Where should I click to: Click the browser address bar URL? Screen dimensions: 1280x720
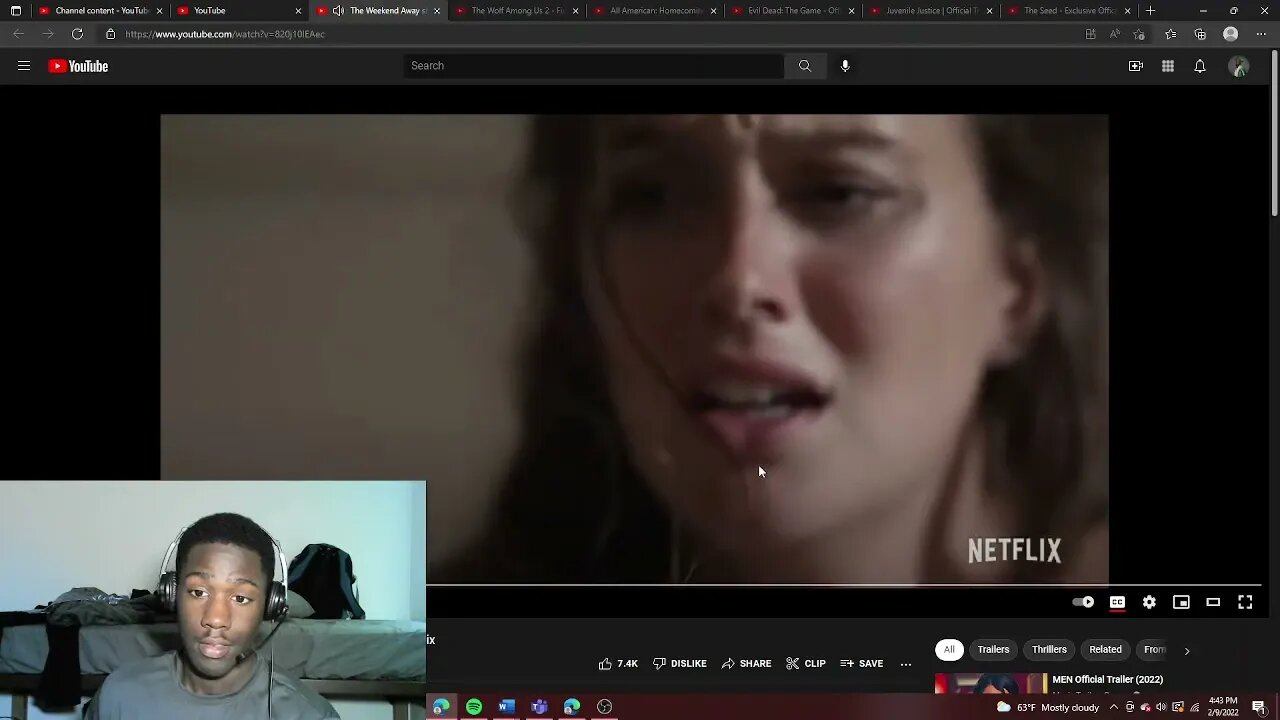coord(225,34)
